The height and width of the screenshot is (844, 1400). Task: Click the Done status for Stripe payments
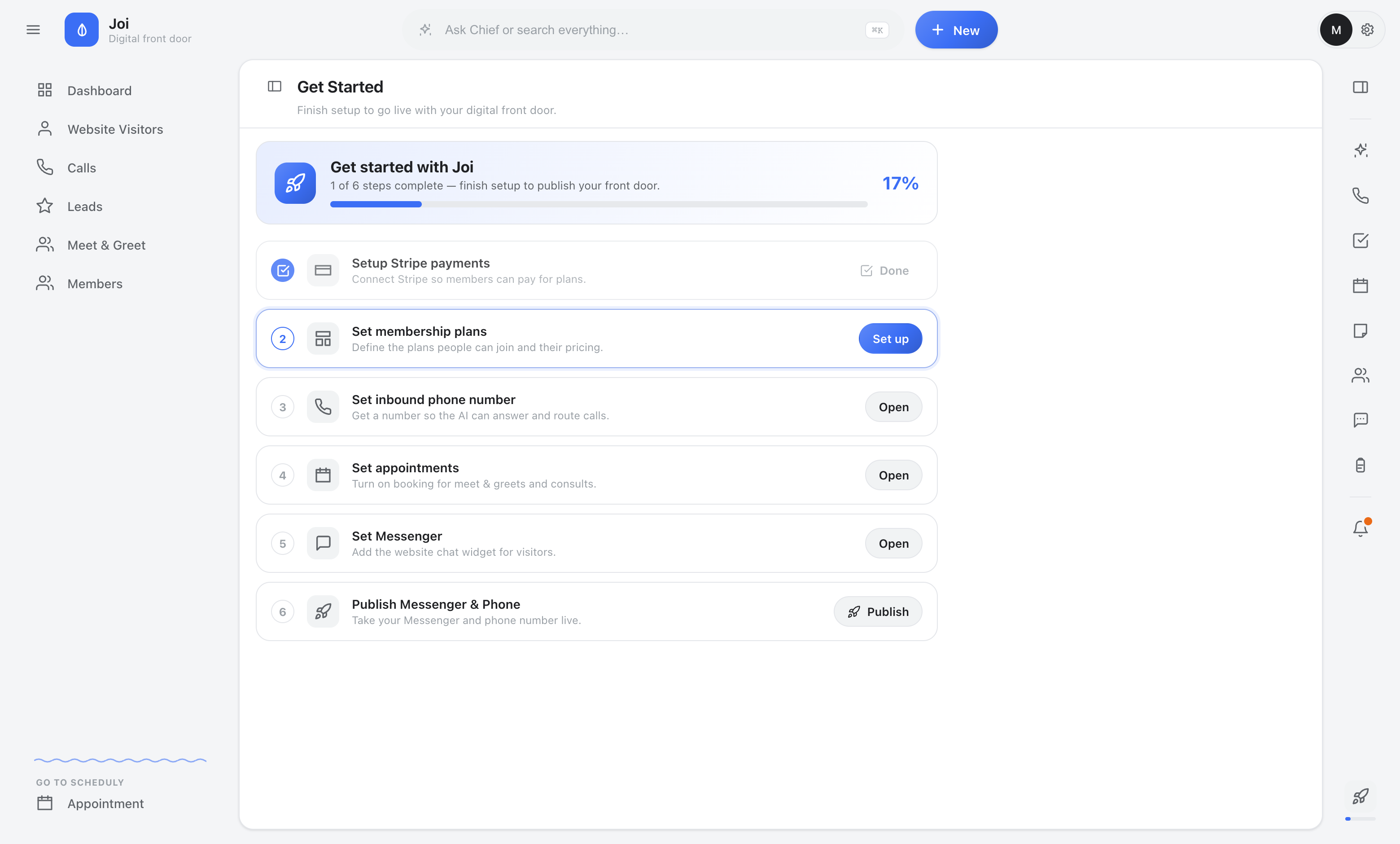(885, 271)
